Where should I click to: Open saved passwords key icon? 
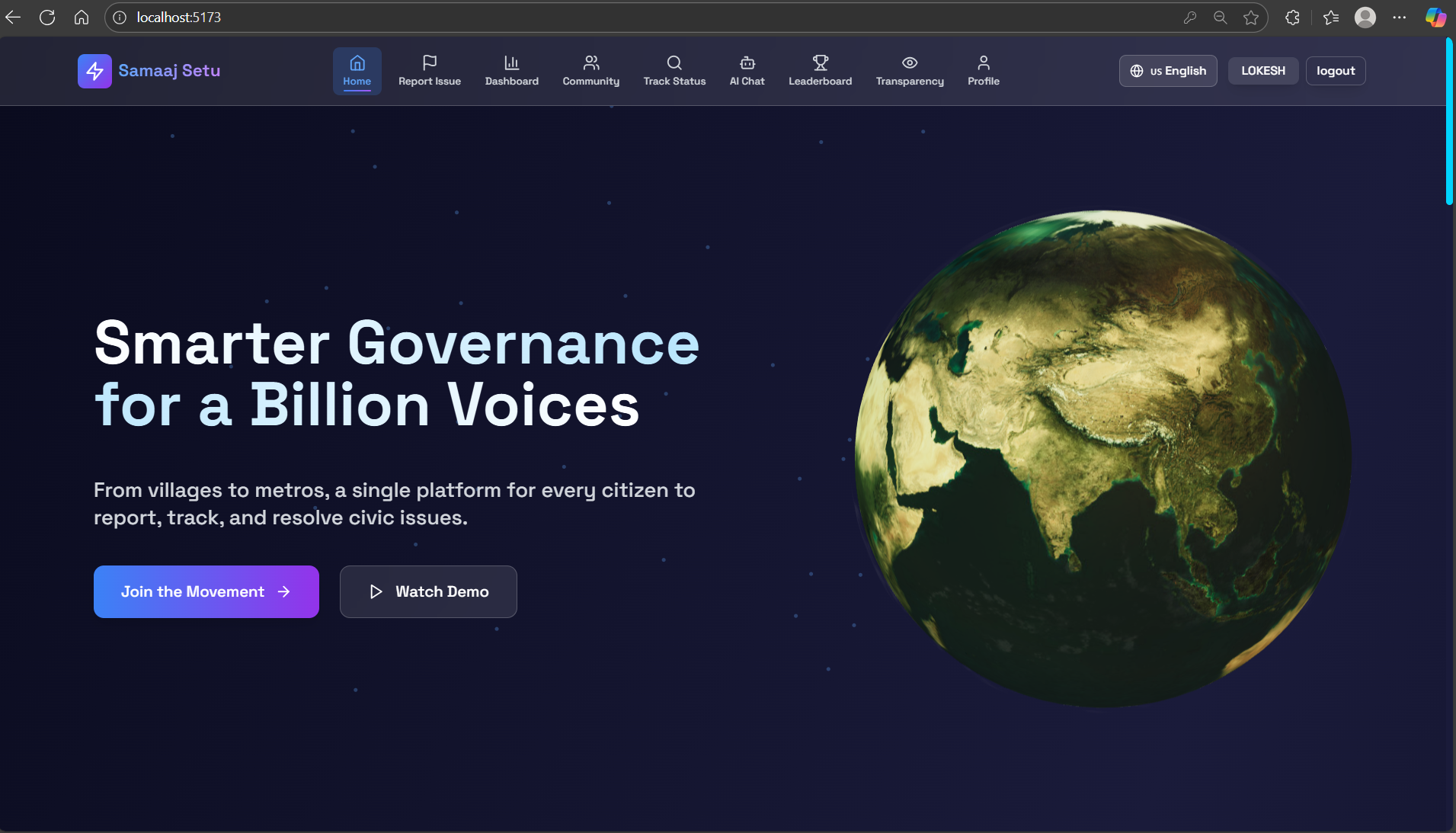(x=1189, y=18)
